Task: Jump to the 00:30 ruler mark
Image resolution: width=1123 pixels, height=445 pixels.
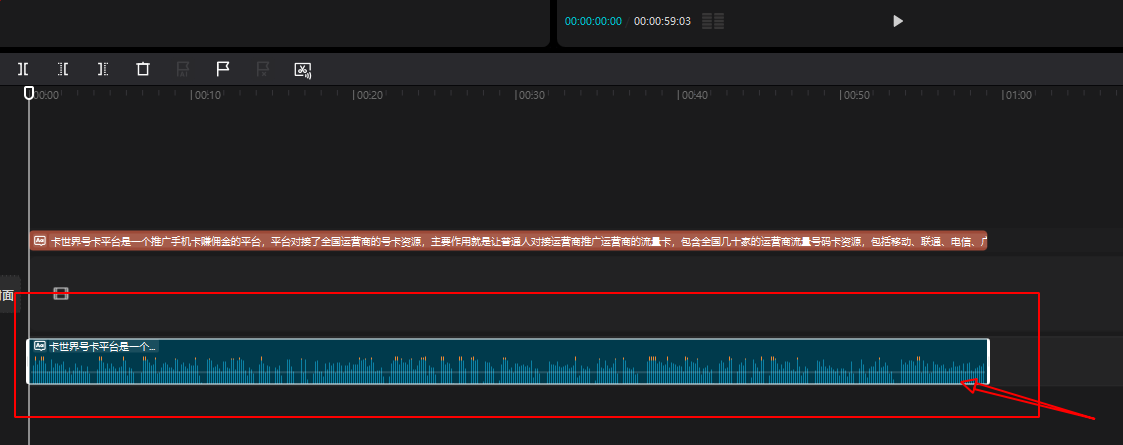Action: tap(531, 95)
